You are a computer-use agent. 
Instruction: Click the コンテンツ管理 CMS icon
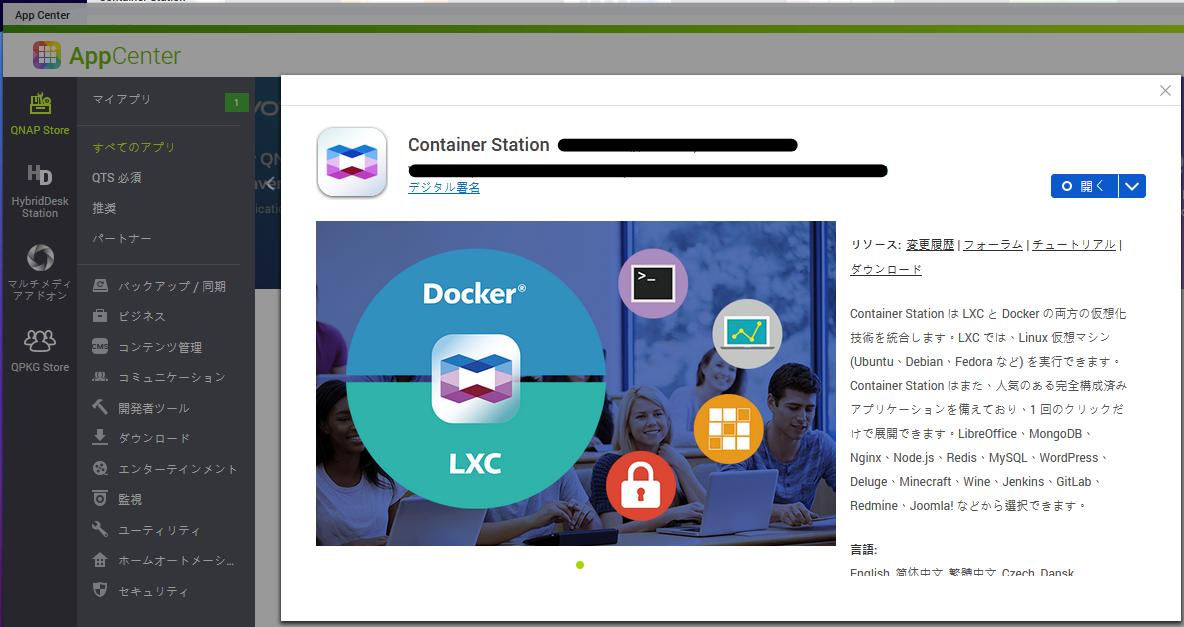point(100,346)
